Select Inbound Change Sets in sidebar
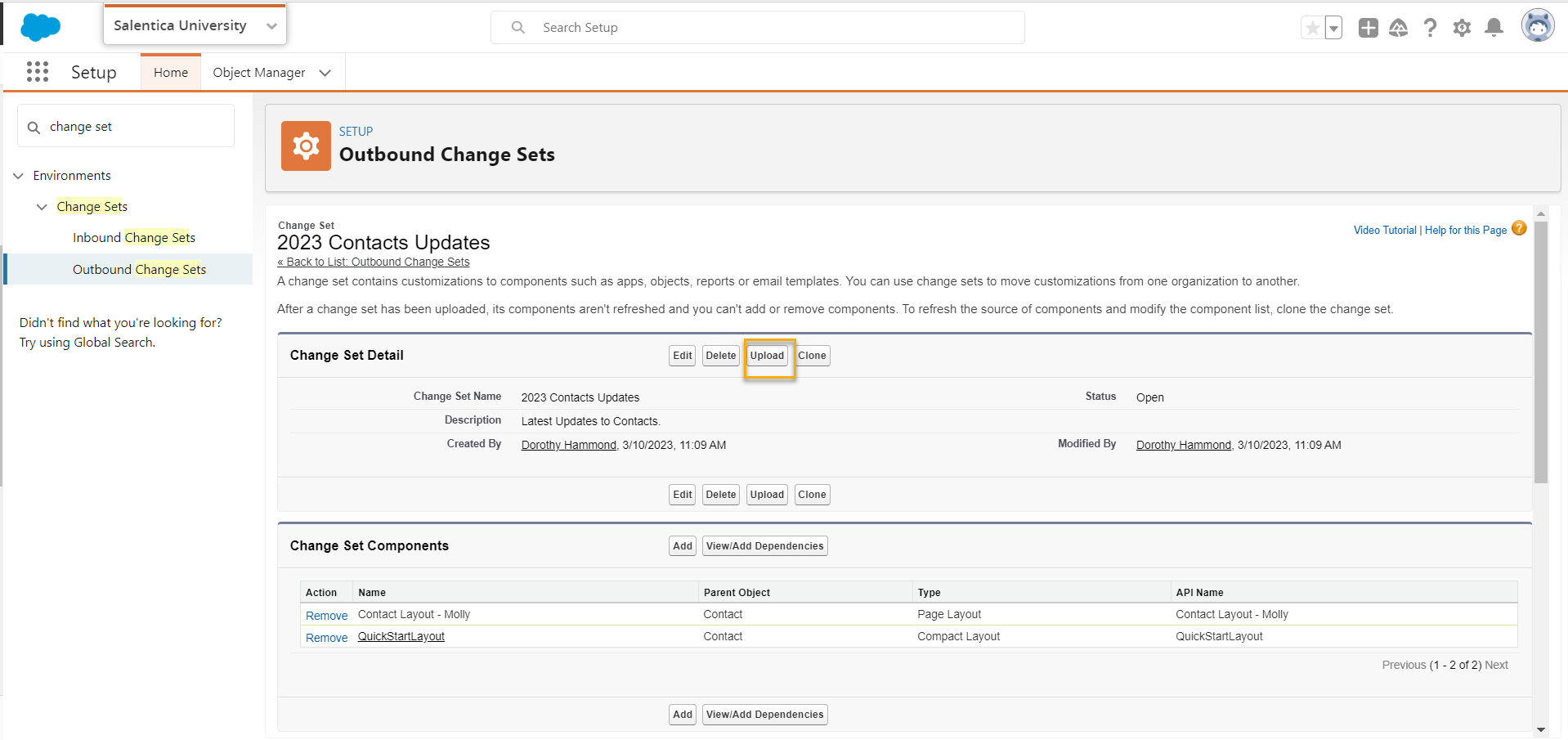This screenshot has width=1568, height=740. [x=134, y=238]
